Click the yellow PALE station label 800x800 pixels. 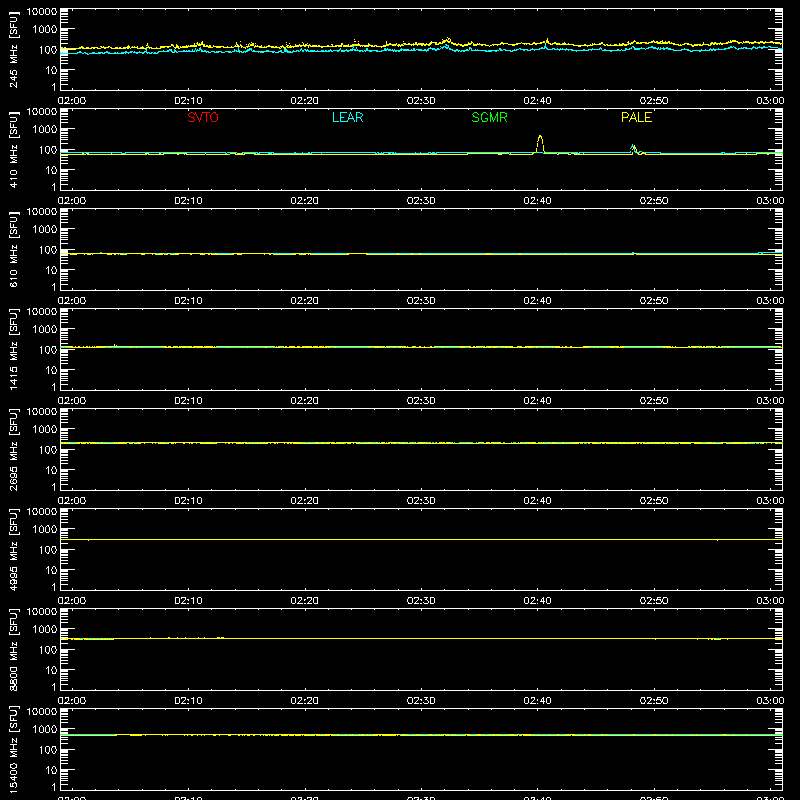[636, 117]
